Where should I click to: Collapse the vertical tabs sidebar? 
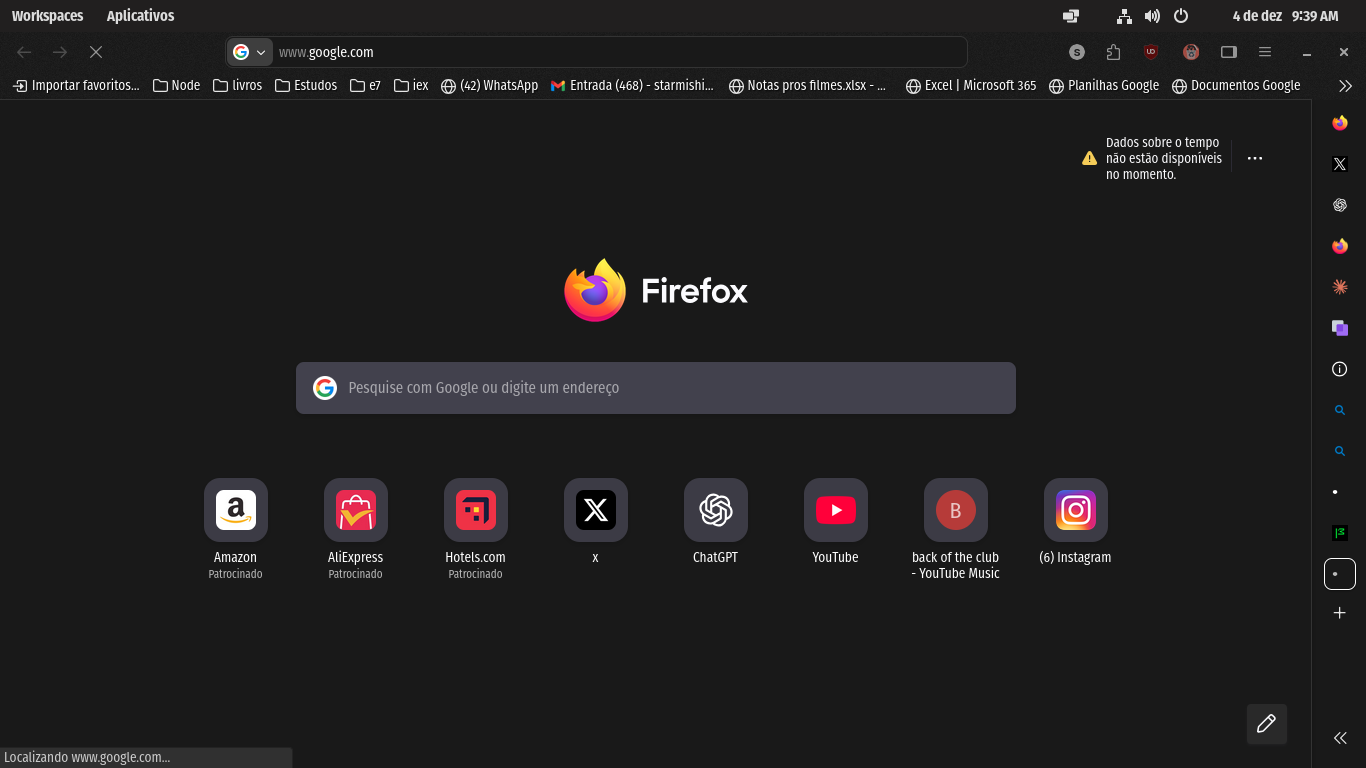[1340, 738]
